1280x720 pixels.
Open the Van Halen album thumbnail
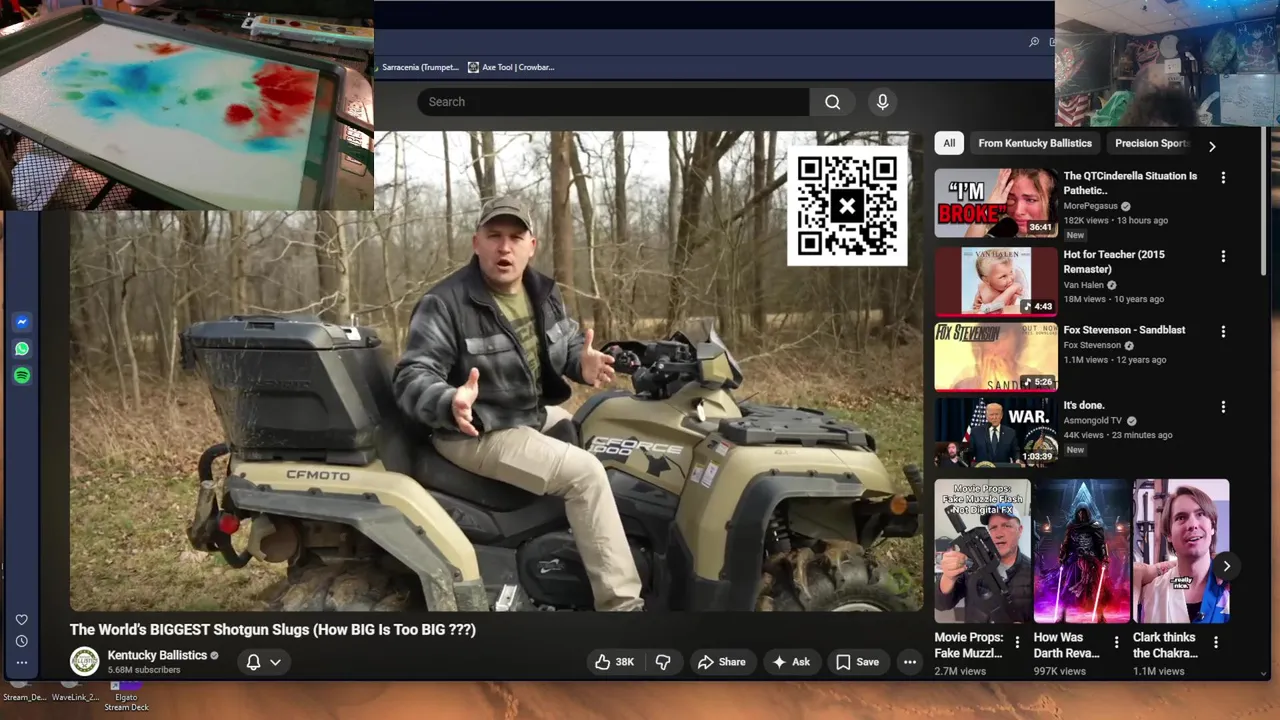pos(995,281)
